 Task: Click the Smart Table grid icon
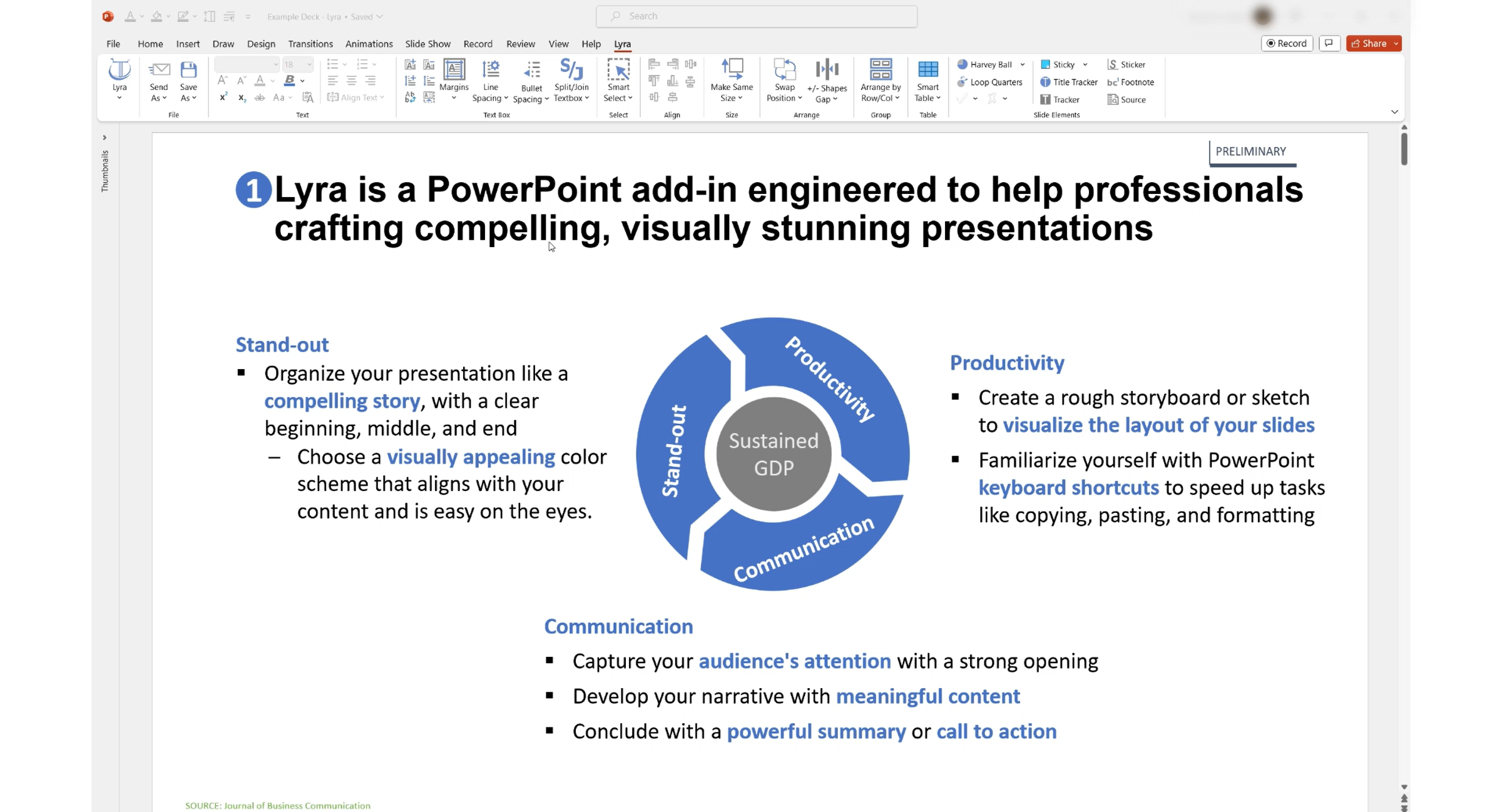pyautogui.click(x=927, y=69)
